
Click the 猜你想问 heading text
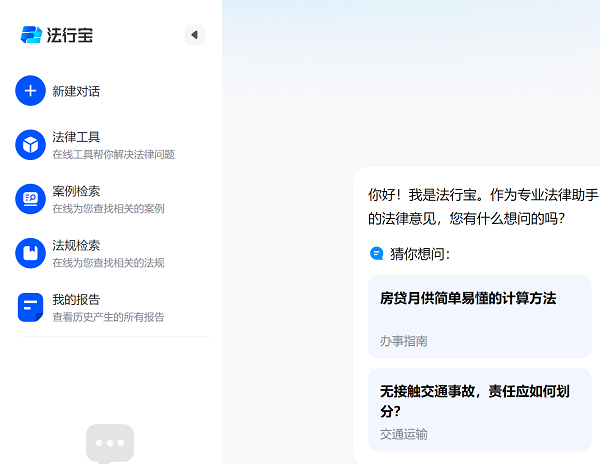(x=420, y=254)
